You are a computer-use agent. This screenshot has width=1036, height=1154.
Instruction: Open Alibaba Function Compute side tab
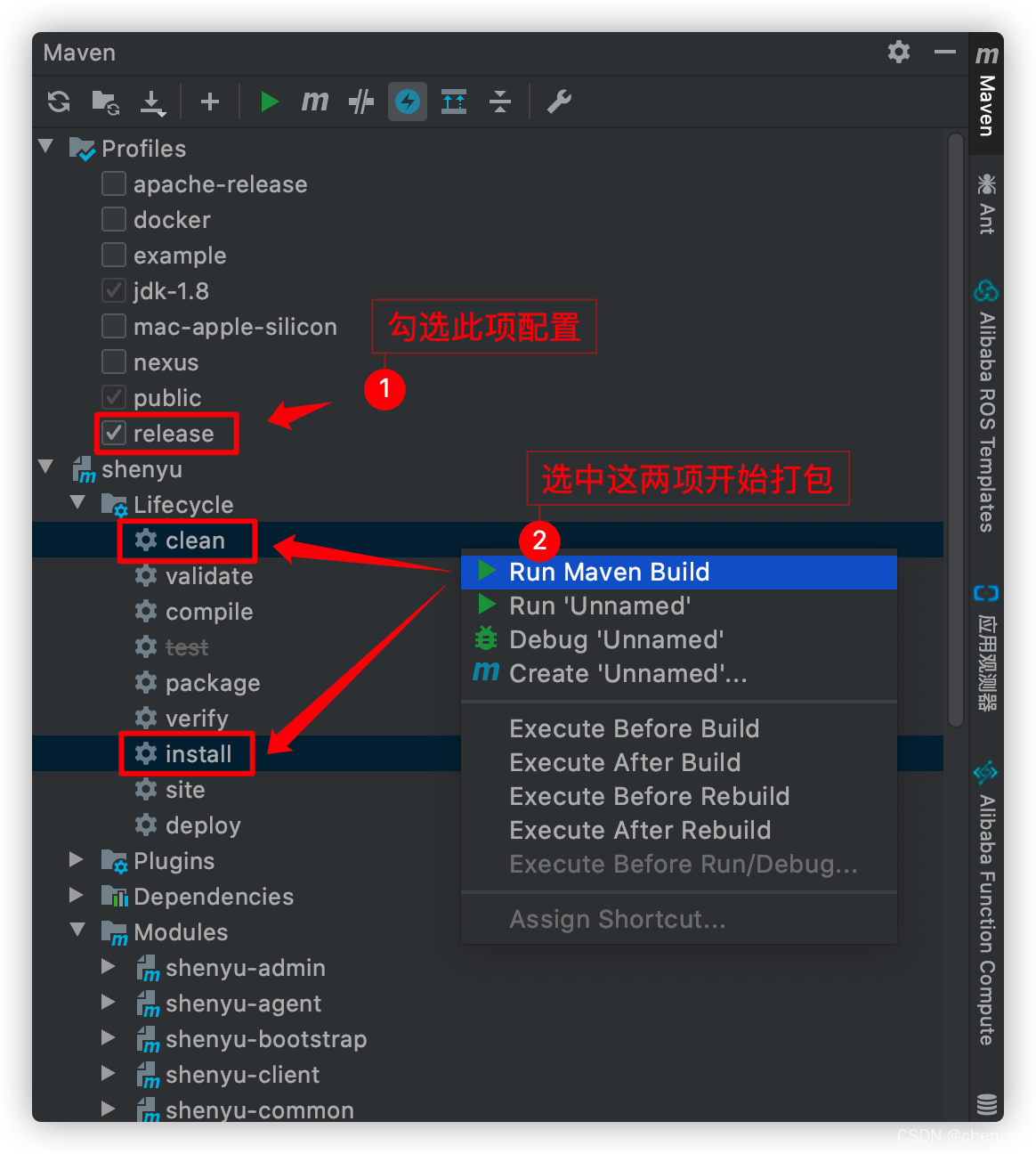coord(986,902)
